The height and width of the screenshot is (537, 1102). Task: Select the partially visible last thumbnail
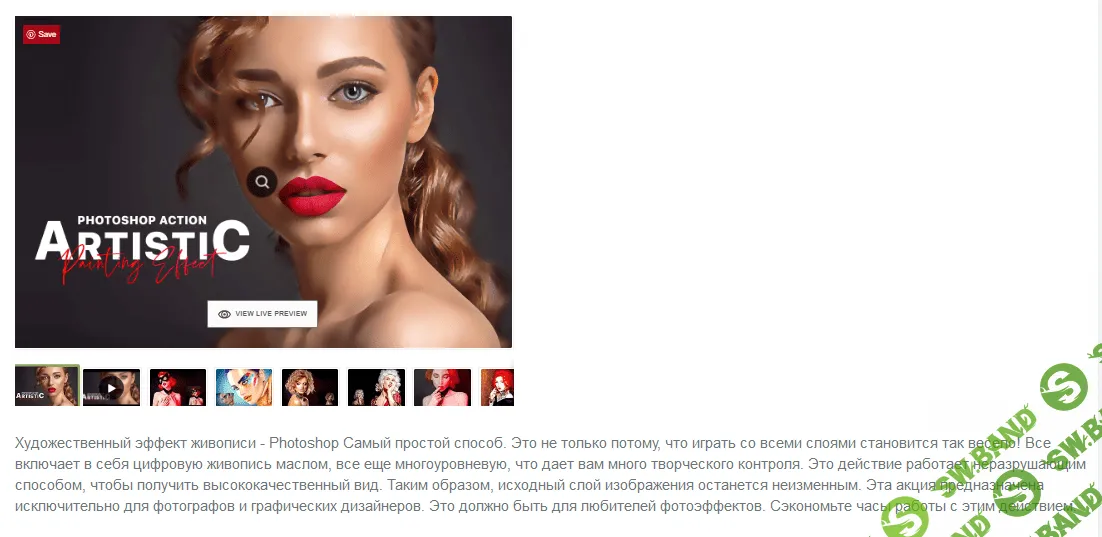[x=497, y=387]
